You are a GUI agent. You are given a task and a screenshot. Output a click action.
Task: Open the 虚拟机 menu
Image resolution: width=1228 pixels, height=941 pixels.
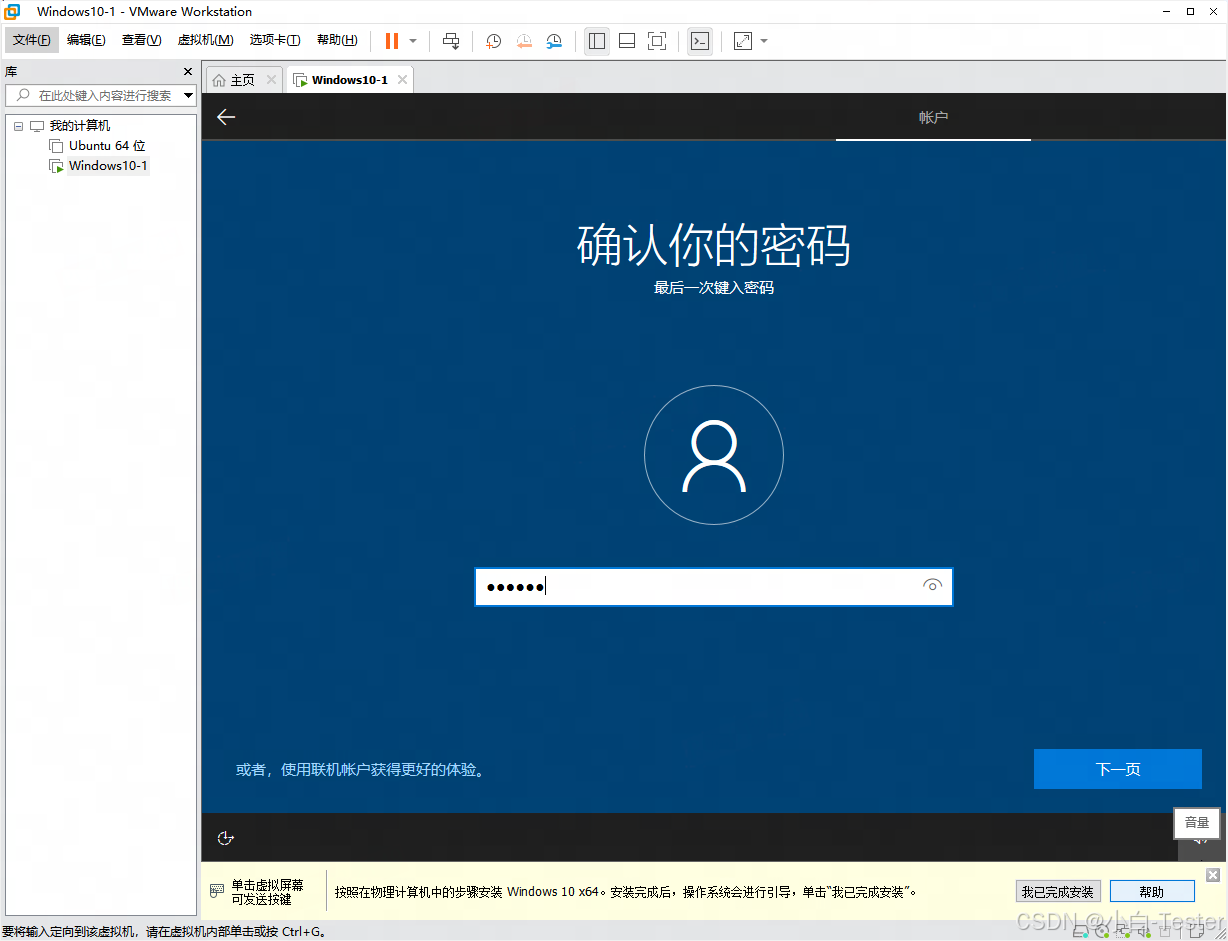205,40
